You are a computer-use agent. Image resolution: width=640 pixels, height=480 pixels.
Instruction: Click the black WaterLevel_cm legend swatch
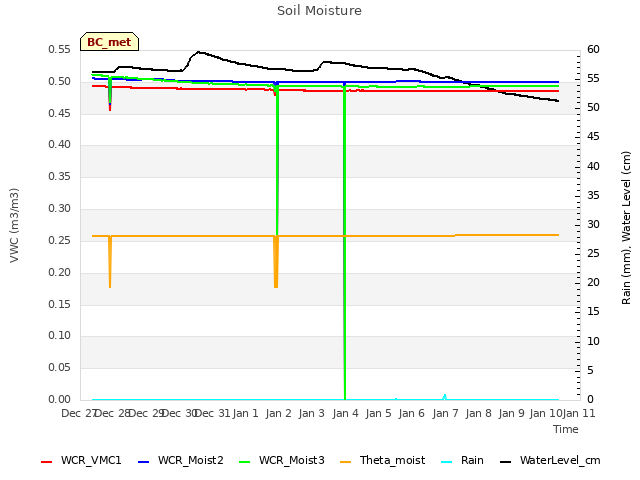point(506,462)
